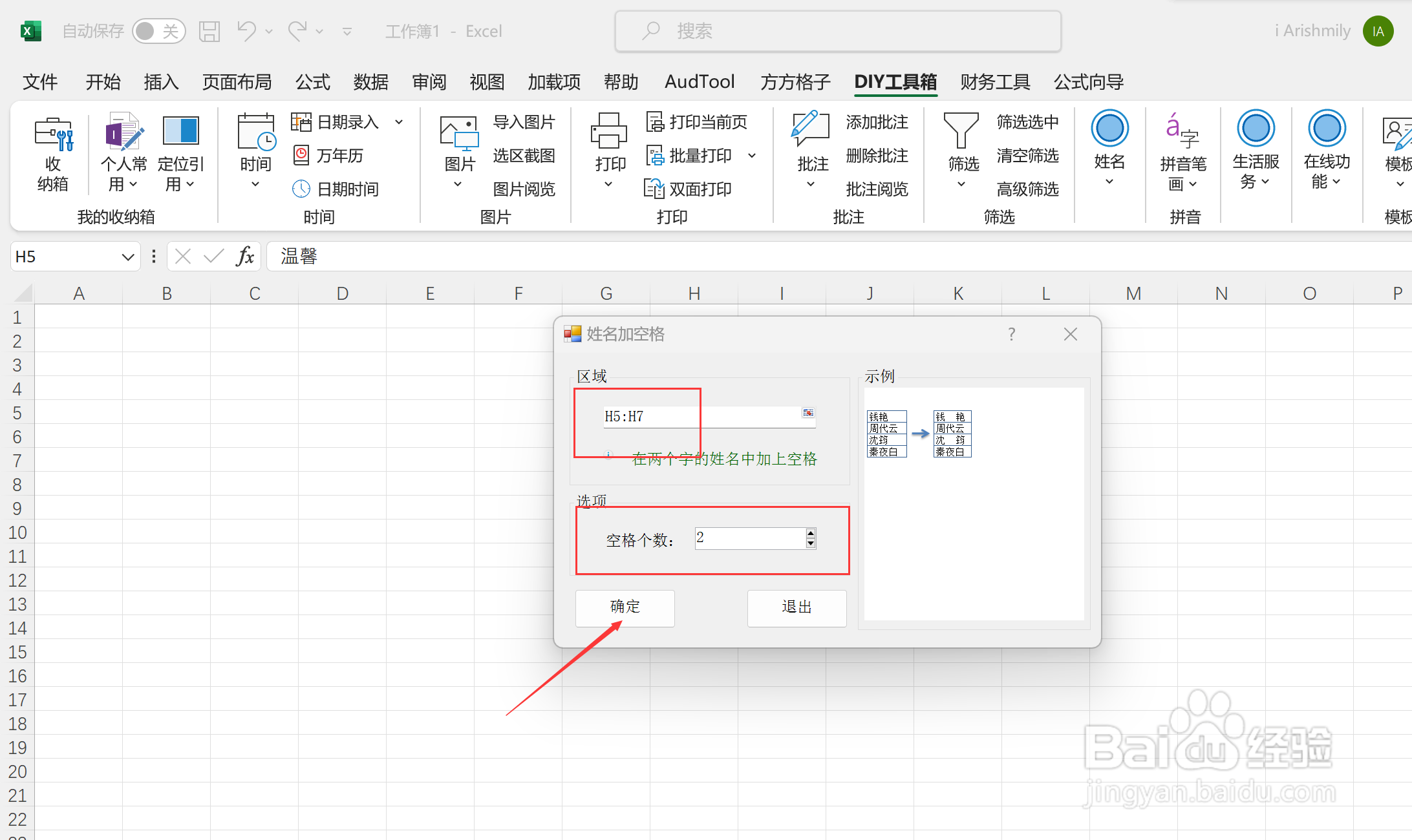Click the 拼音笔画 icon
Viewport: 1412px width, 840px height.
tap(1182, 130)
